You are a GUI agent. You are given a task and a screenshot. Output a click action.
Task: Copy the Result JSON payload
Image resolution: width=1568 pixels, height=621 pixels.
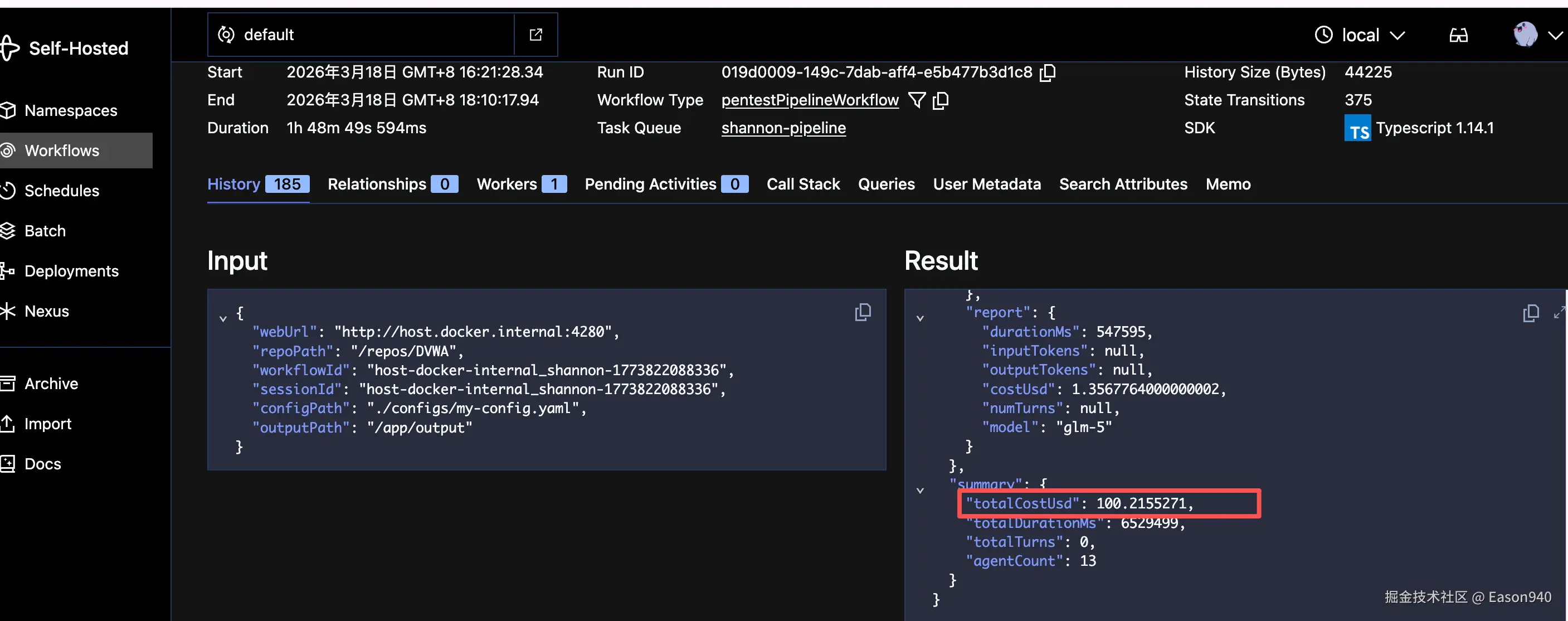1530,313
